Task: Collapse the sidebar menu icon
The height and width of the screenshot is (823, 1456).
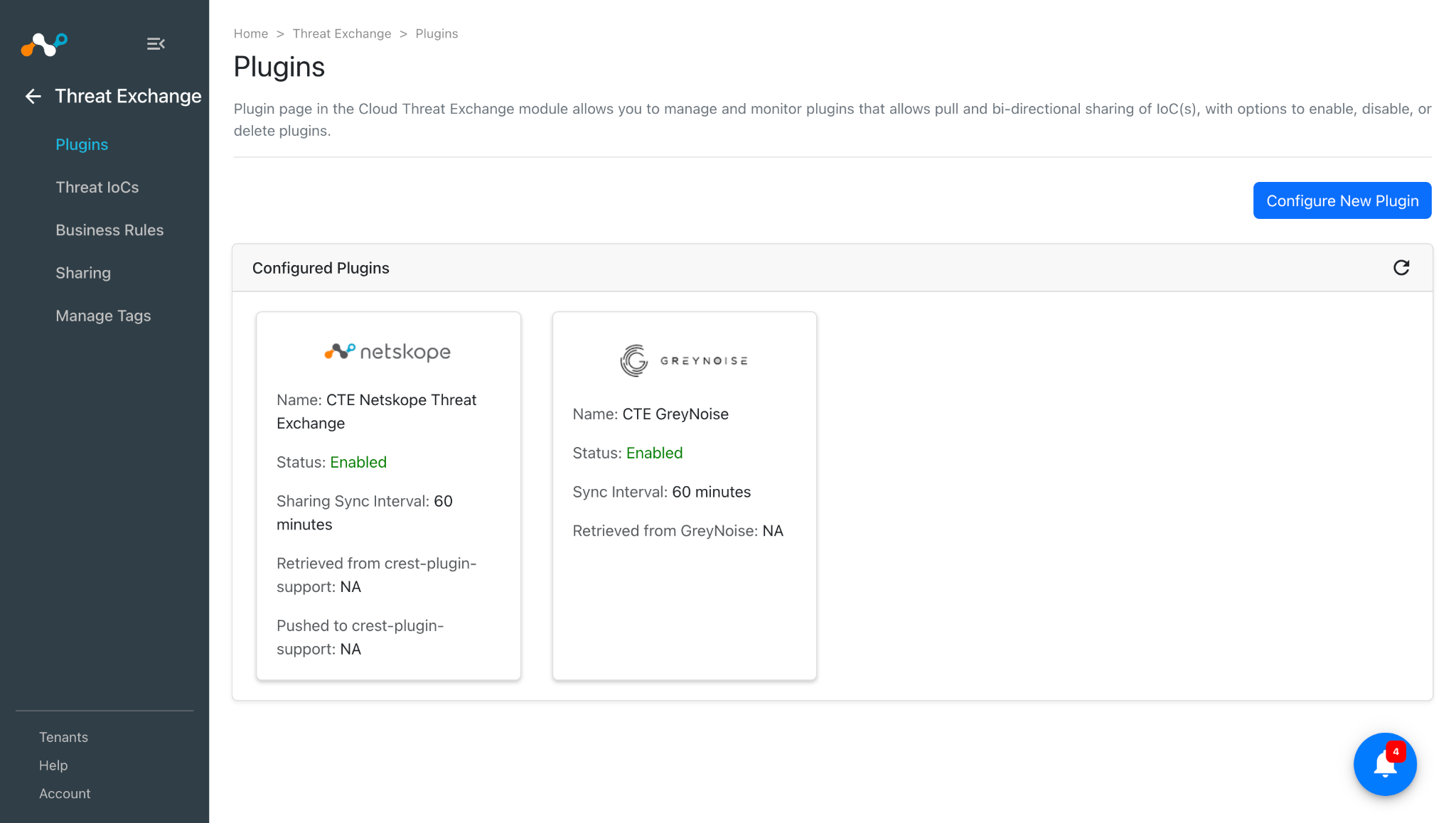Action: [x=156, y=44]
